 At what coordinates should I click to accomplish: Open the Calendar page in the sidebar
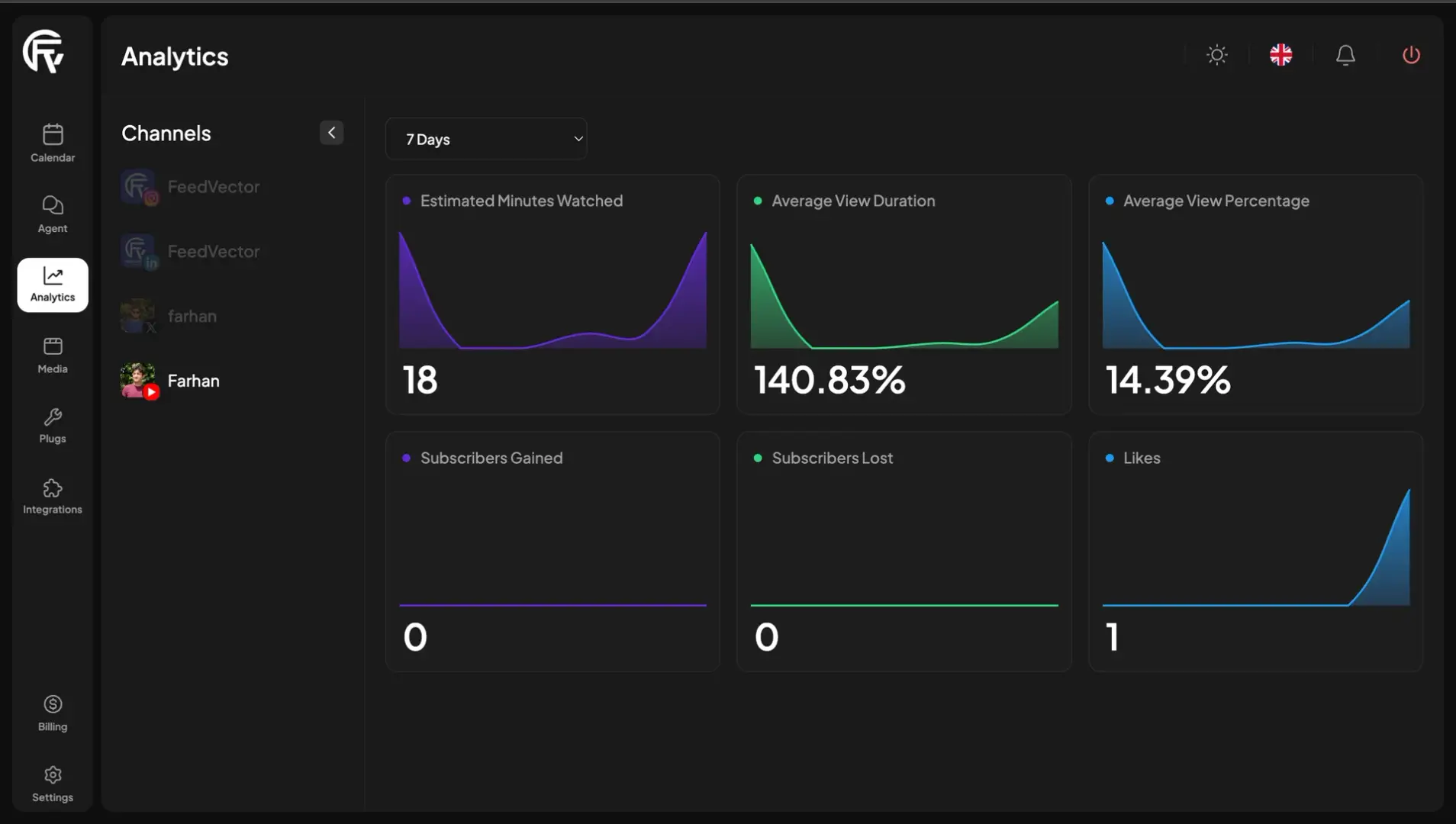[x=53, y=143]
